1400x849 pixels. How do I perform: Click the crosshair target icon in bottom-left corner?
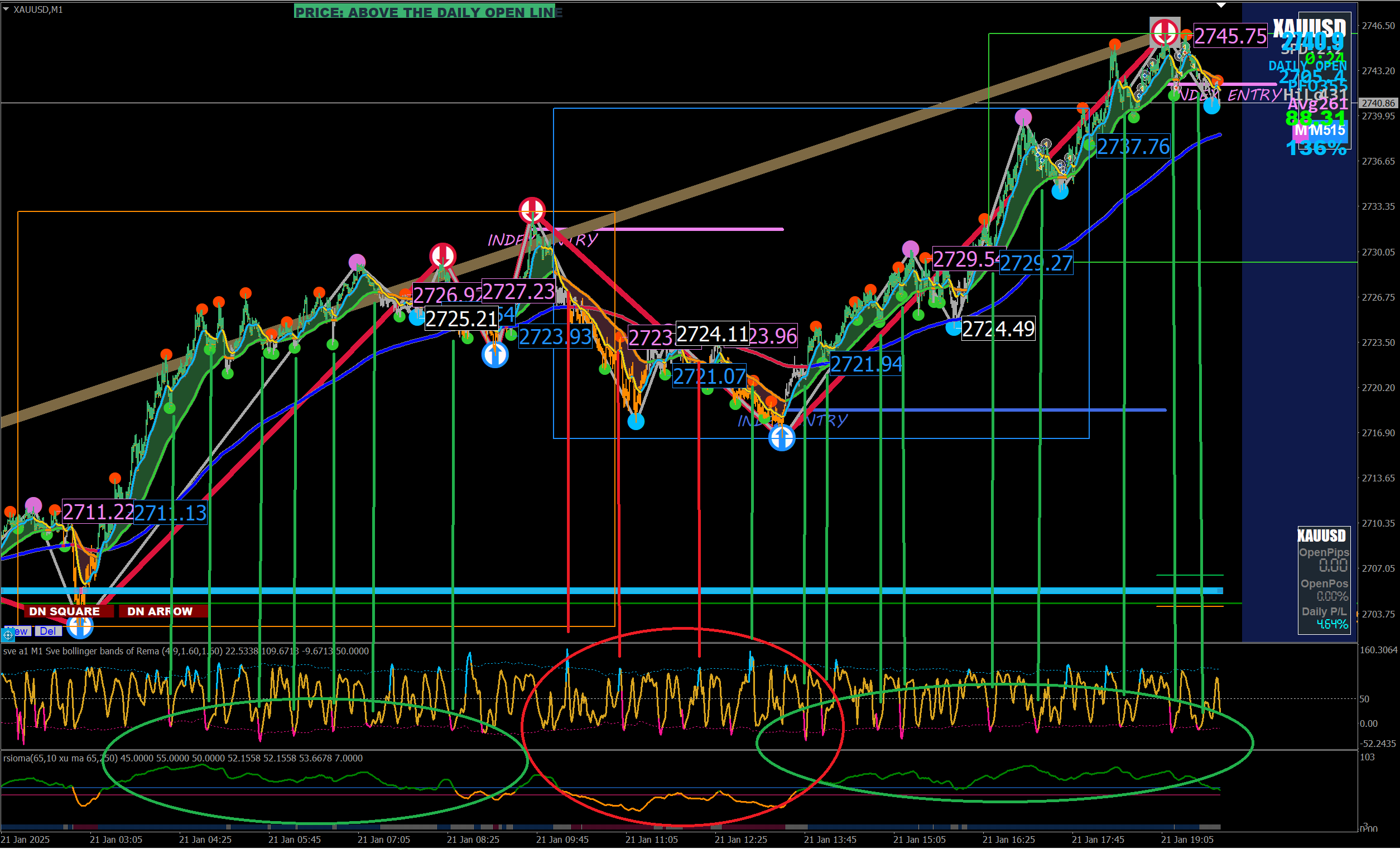[x=8, y=635]
